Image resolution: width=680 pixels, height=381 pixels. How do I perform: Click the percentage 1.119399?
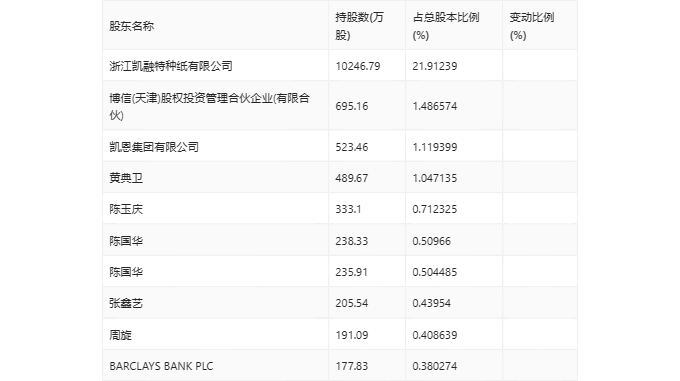click(435, 147)
